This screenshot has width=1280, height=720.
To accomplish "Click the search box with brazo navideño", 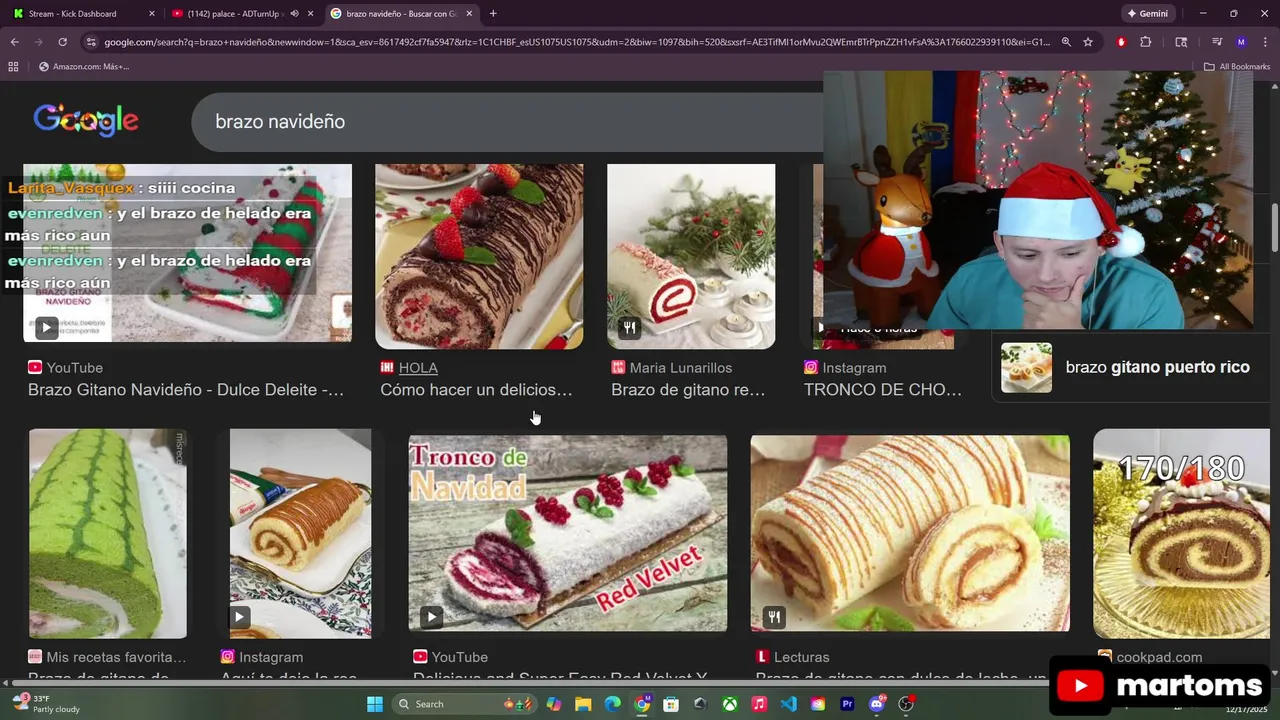I will (x=506, y=121).
